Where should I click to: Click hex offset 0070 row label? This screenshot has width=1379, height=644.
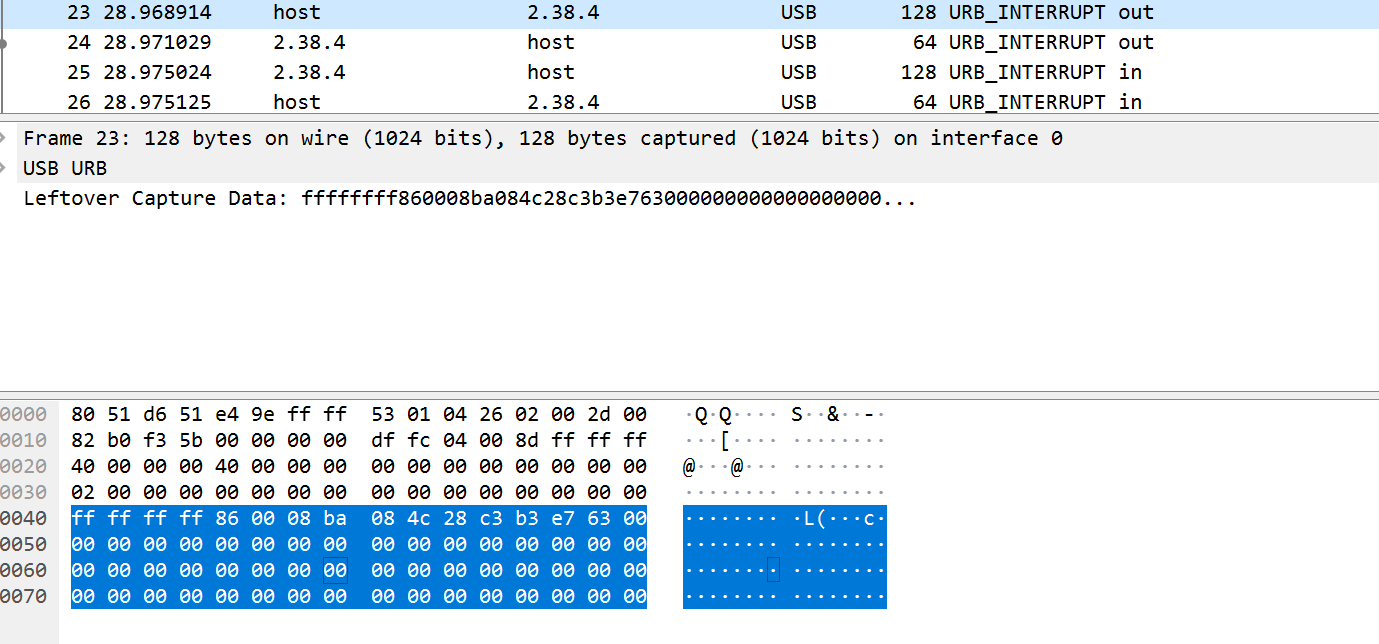(x=23, y=597)
